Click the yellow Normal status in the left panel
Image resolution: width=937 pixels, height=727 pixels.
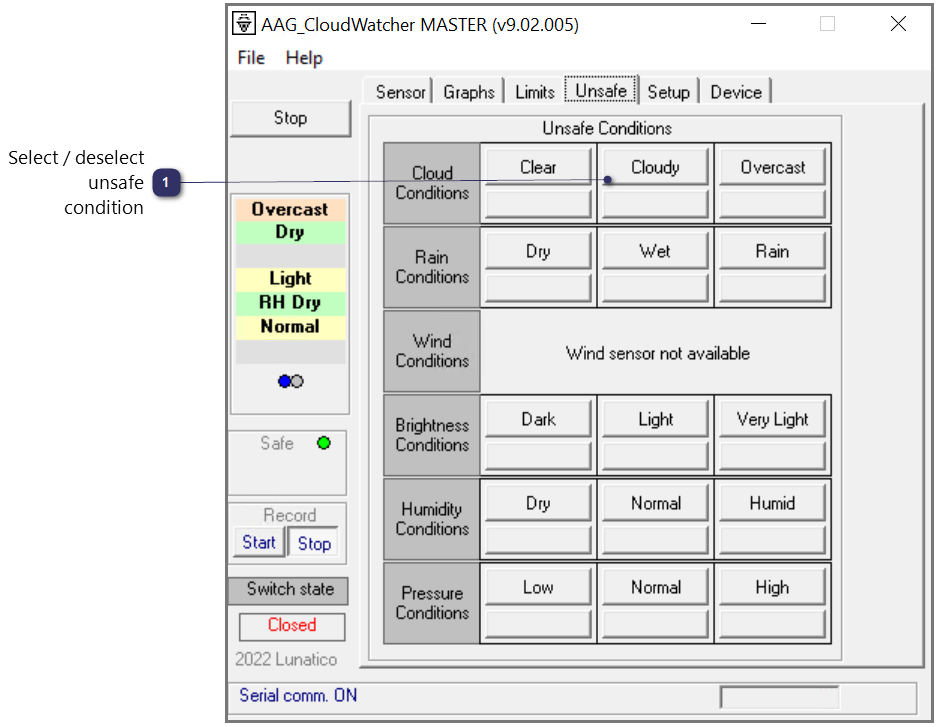(290, 327)
